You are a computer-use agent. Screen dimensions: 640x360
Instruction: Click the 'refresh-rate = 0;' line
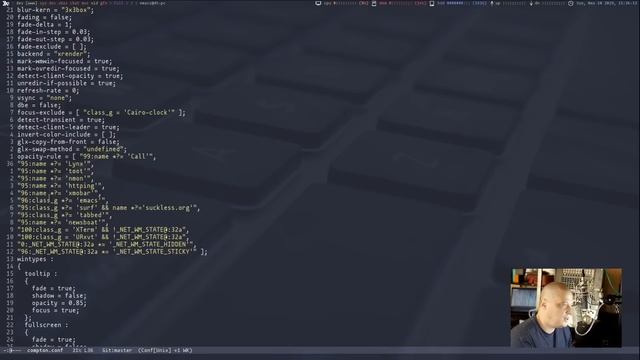coord(48,91)
